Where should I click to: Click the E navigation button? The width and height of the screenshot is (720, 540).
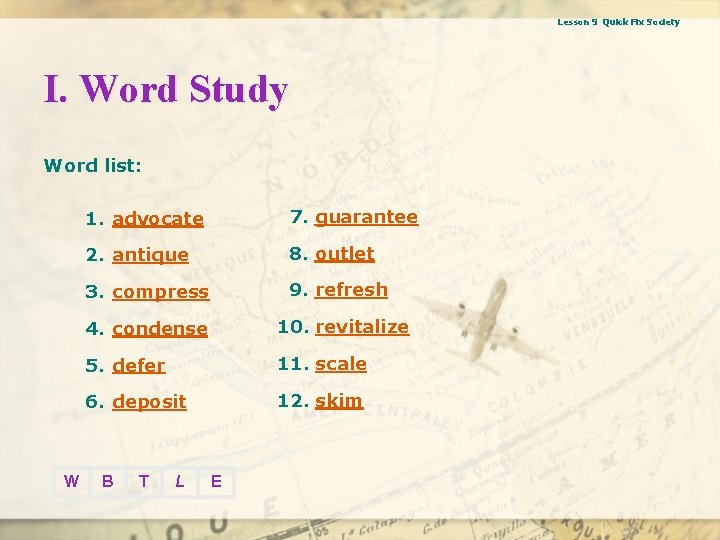coord(216,482)
